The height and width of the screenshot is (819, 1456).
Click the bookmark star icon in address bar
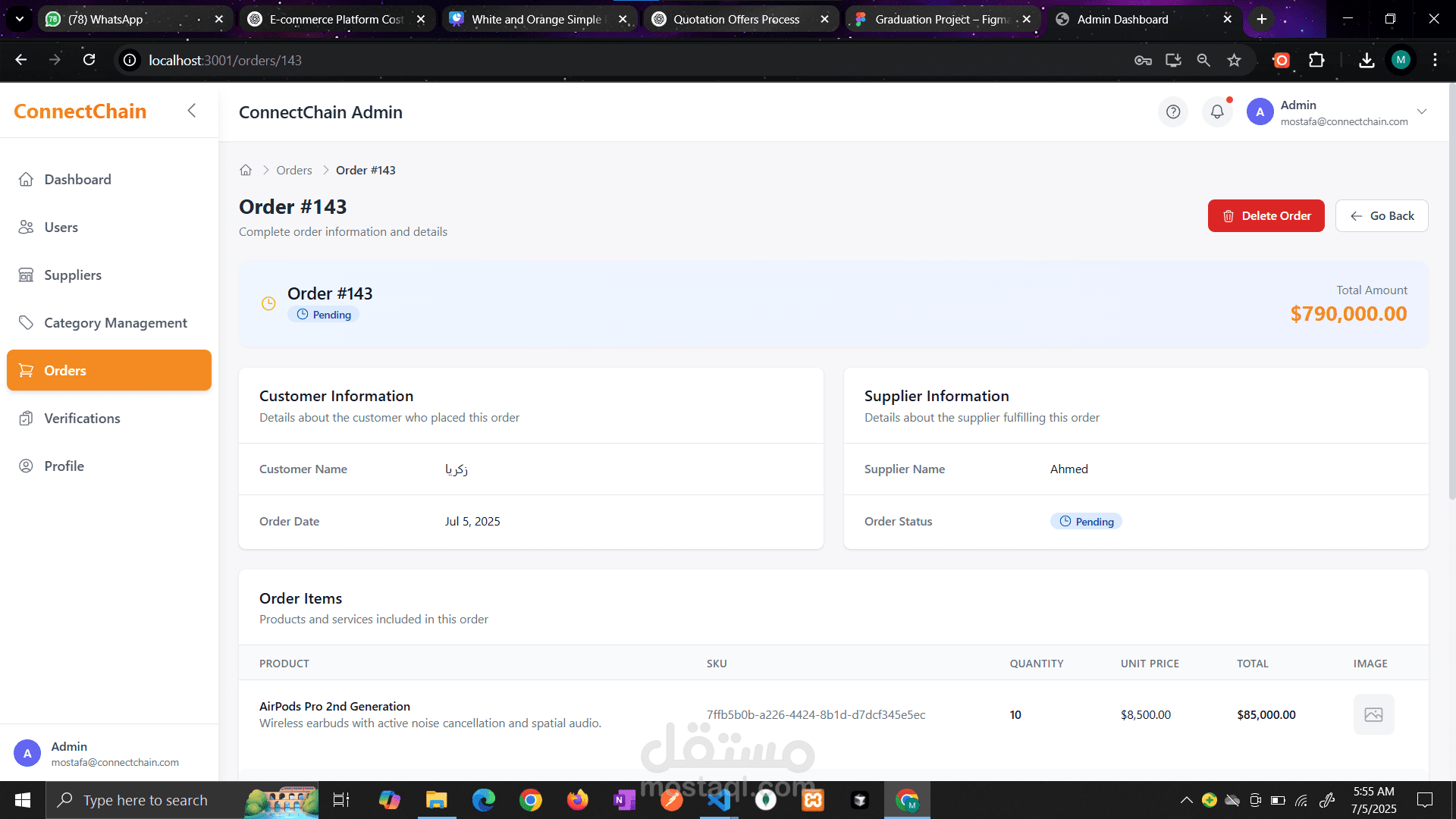(x=1235, y=60)
